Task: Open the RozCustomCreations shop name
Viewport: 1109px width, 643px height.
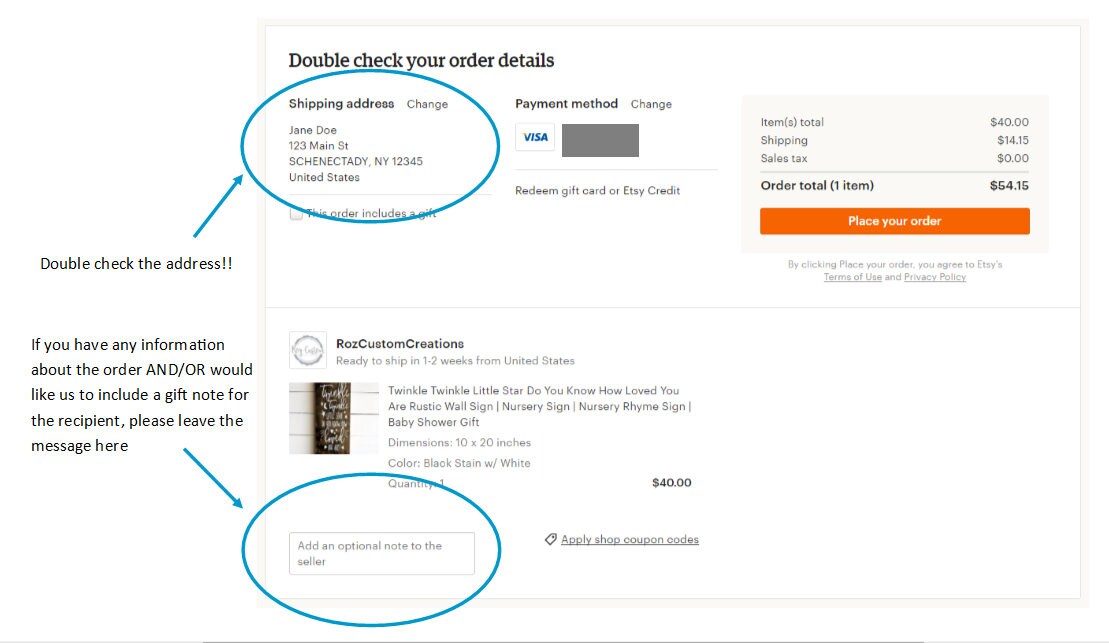Action: [x=400, y=344]
